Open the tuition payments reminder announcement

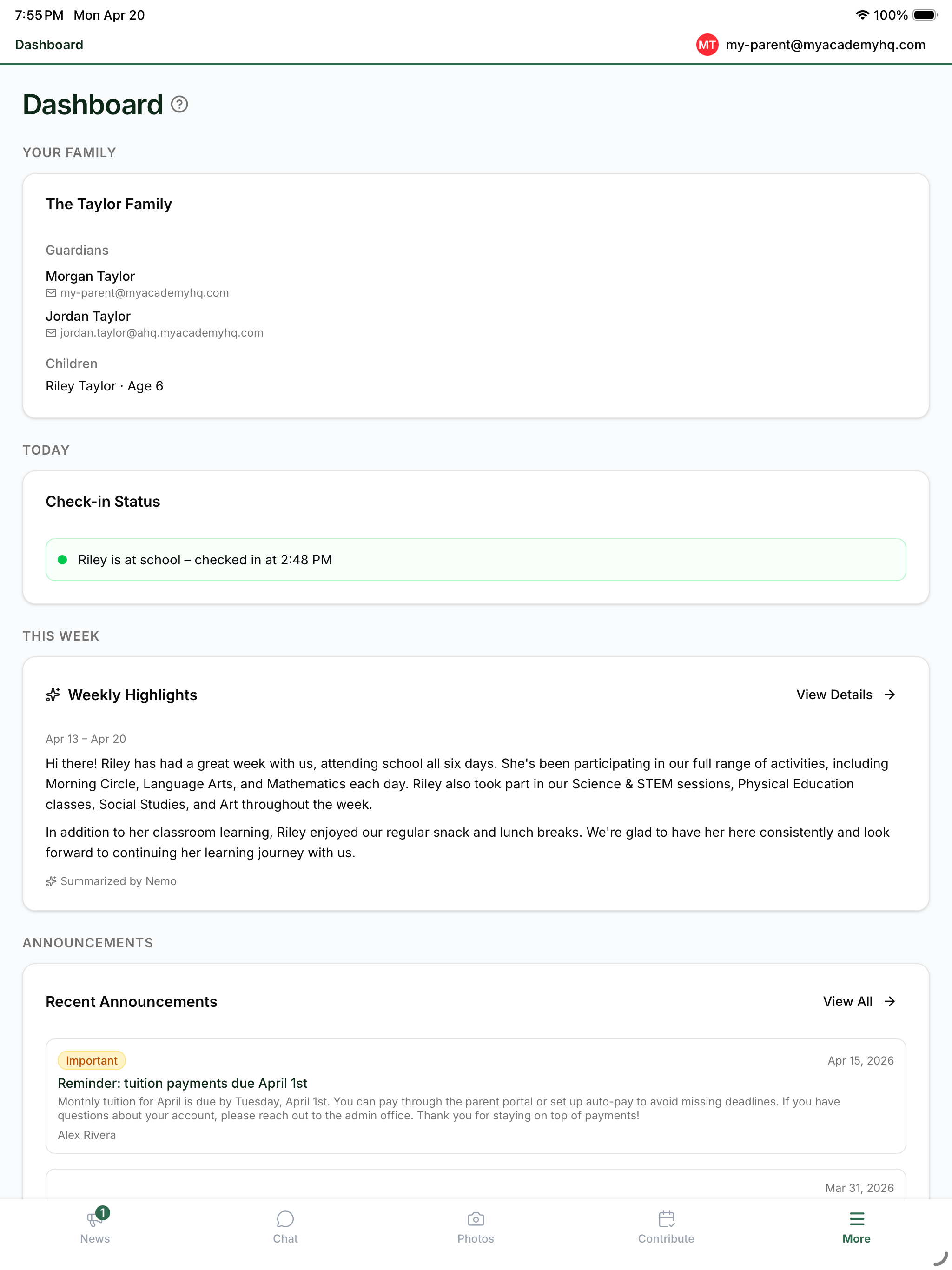click(x=476, y=1096)
